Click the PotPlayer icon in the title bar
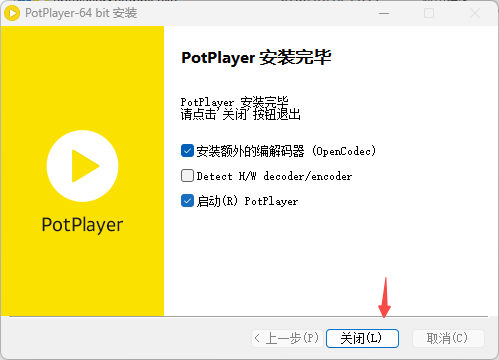The height and width of the screenshot is (360, 499). coord(12,13)
